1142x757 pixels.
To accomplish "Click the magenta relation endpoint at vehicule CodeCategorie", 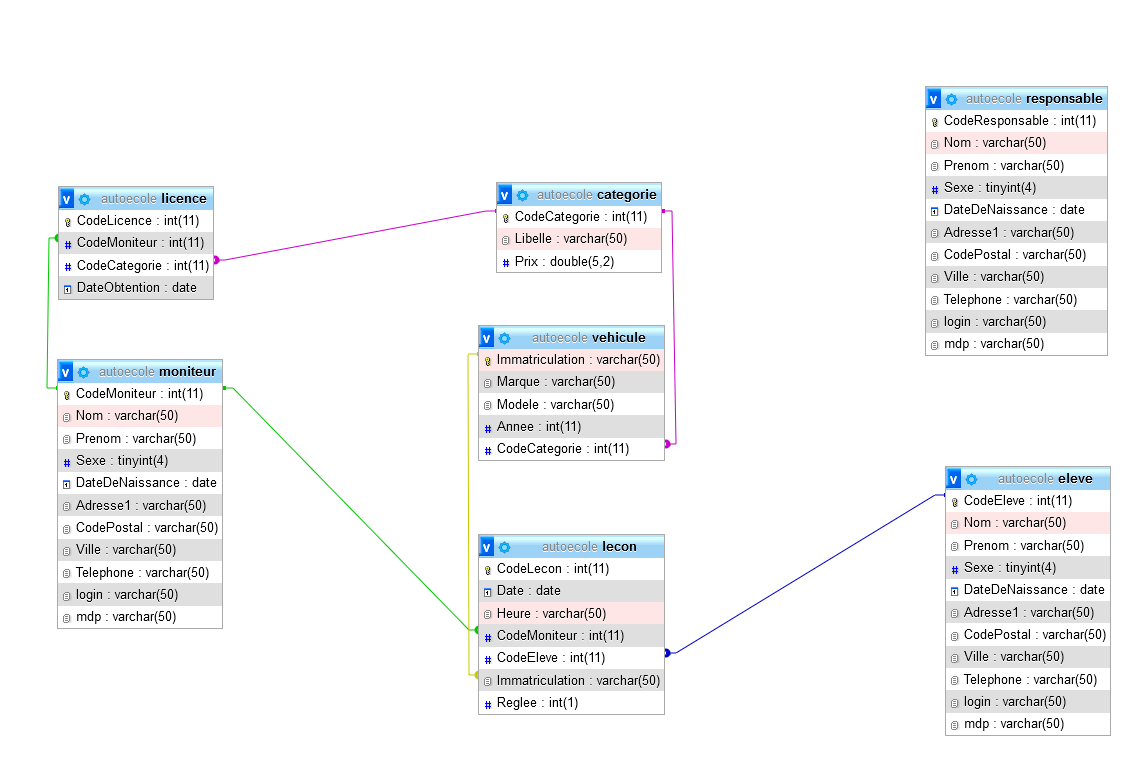I will click(x=668, y=443).
